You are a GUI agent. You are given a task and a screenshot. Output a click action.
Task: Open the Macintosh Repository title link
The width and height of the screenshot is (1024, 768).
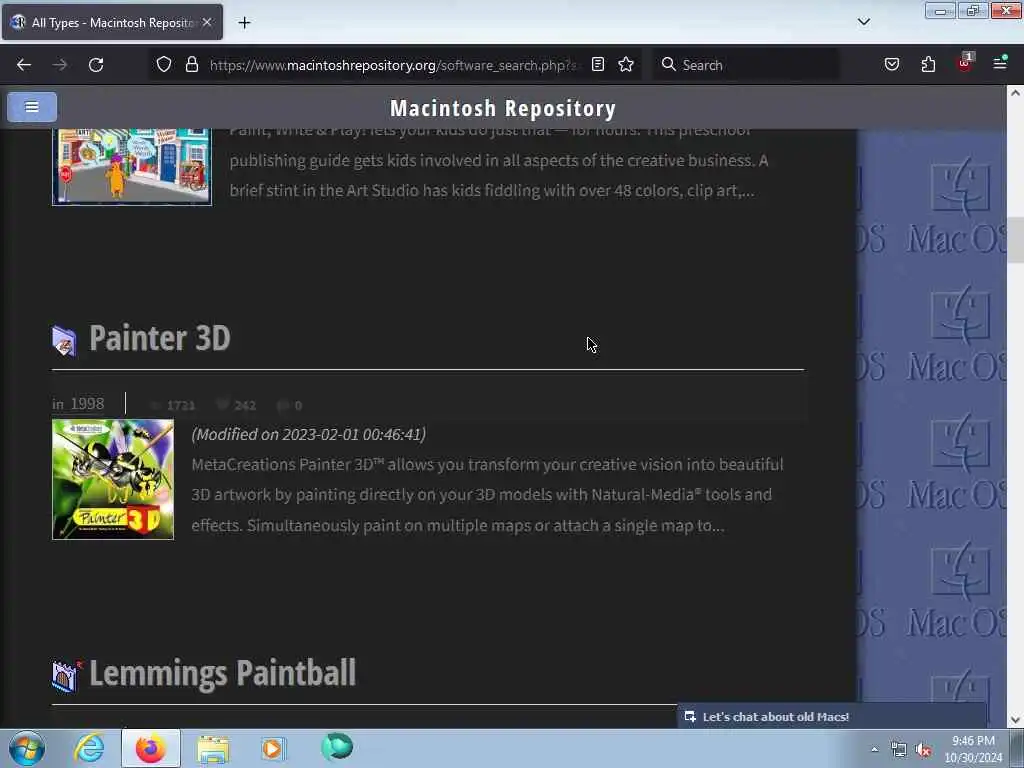click(503, 108)
